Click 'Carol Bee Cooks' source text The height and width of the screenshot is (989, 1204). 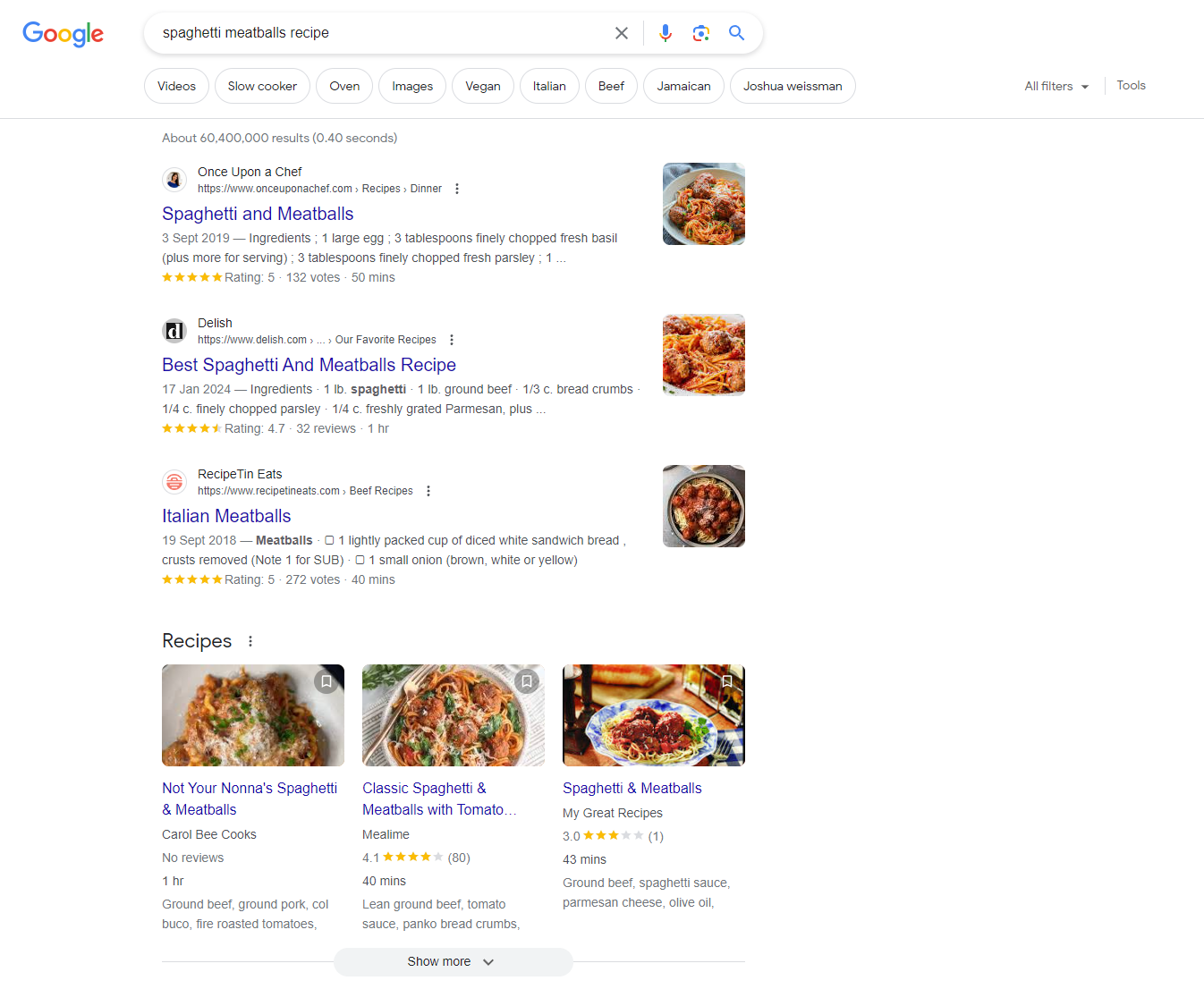pos(209,834)
